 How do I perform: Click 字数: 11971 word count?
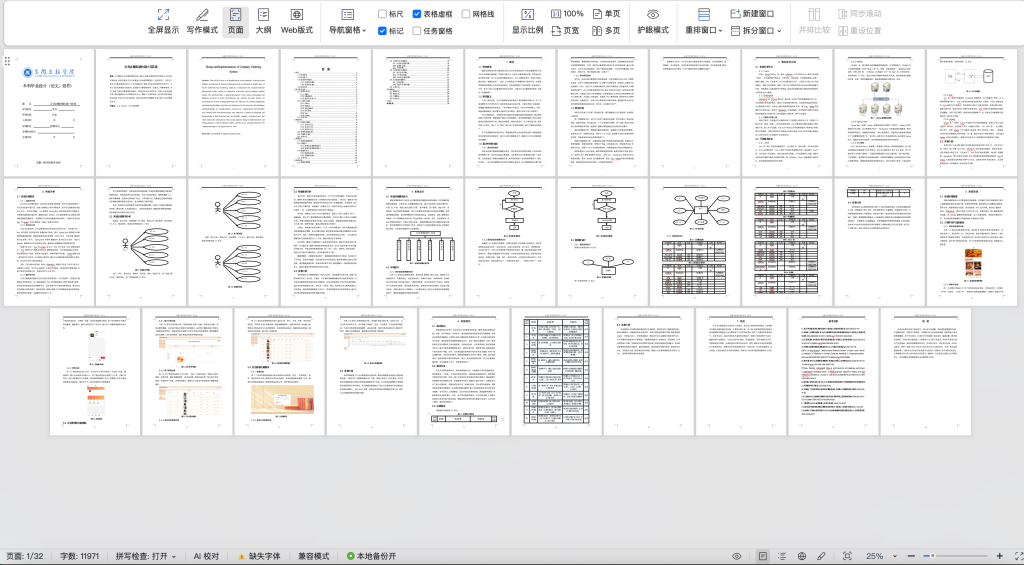80,557
